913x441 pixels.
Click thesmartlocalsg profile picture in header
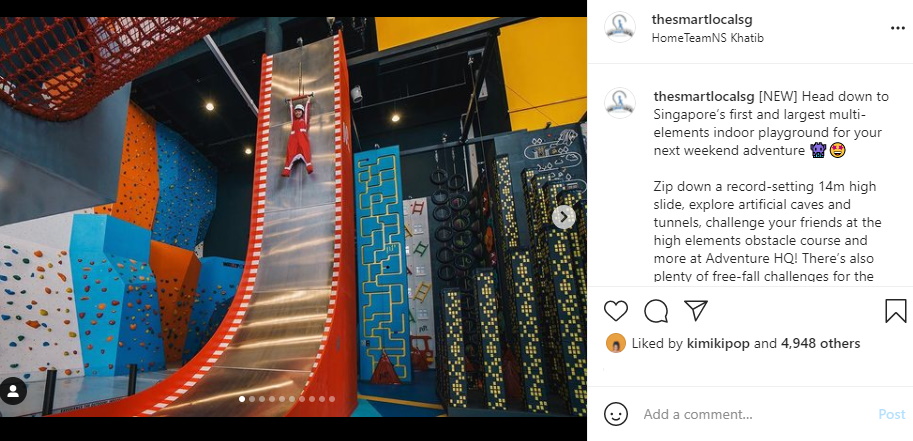620,28
